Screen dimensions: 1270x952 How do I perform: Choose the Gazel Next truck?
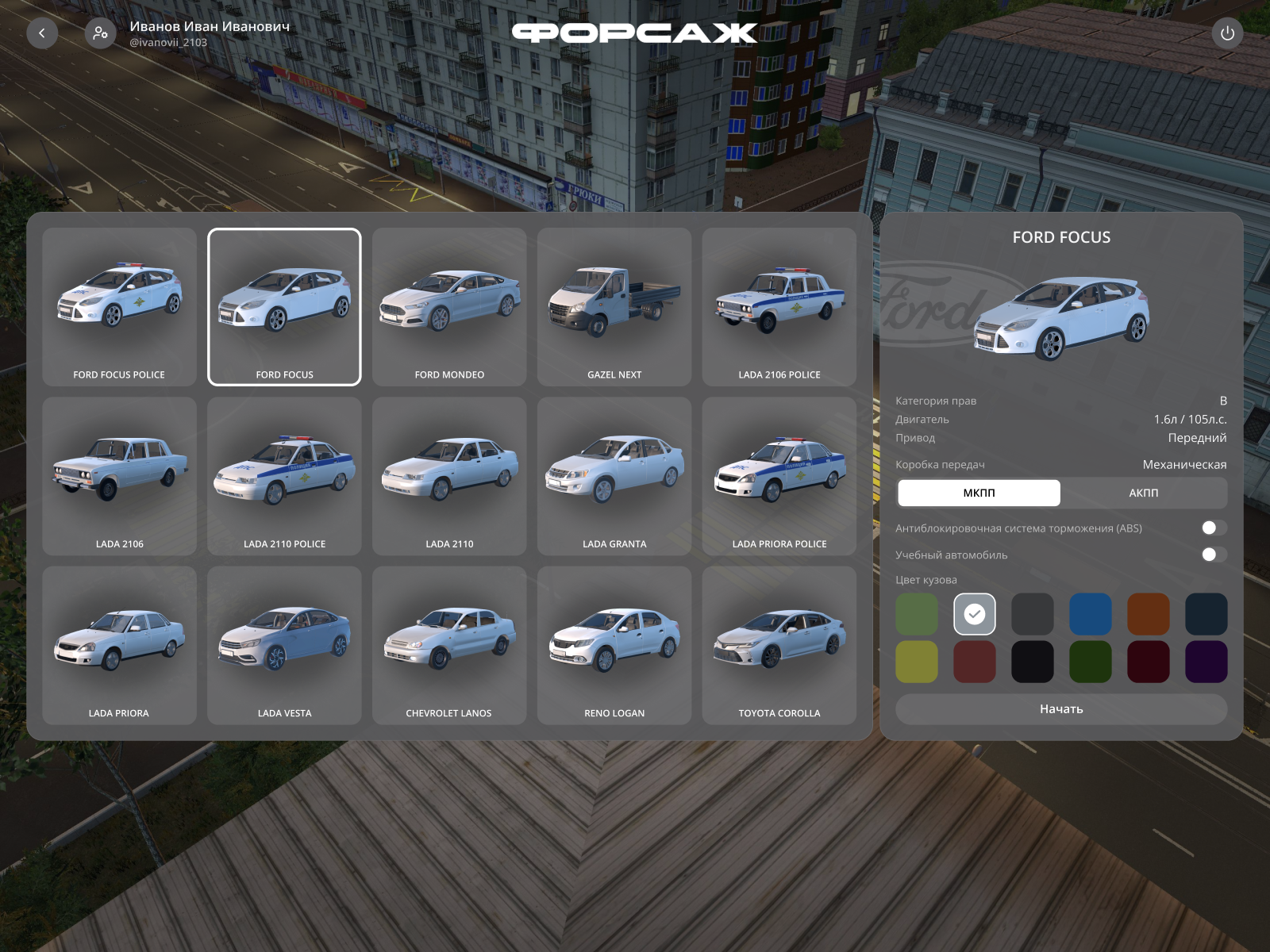(x=614, y=307)
